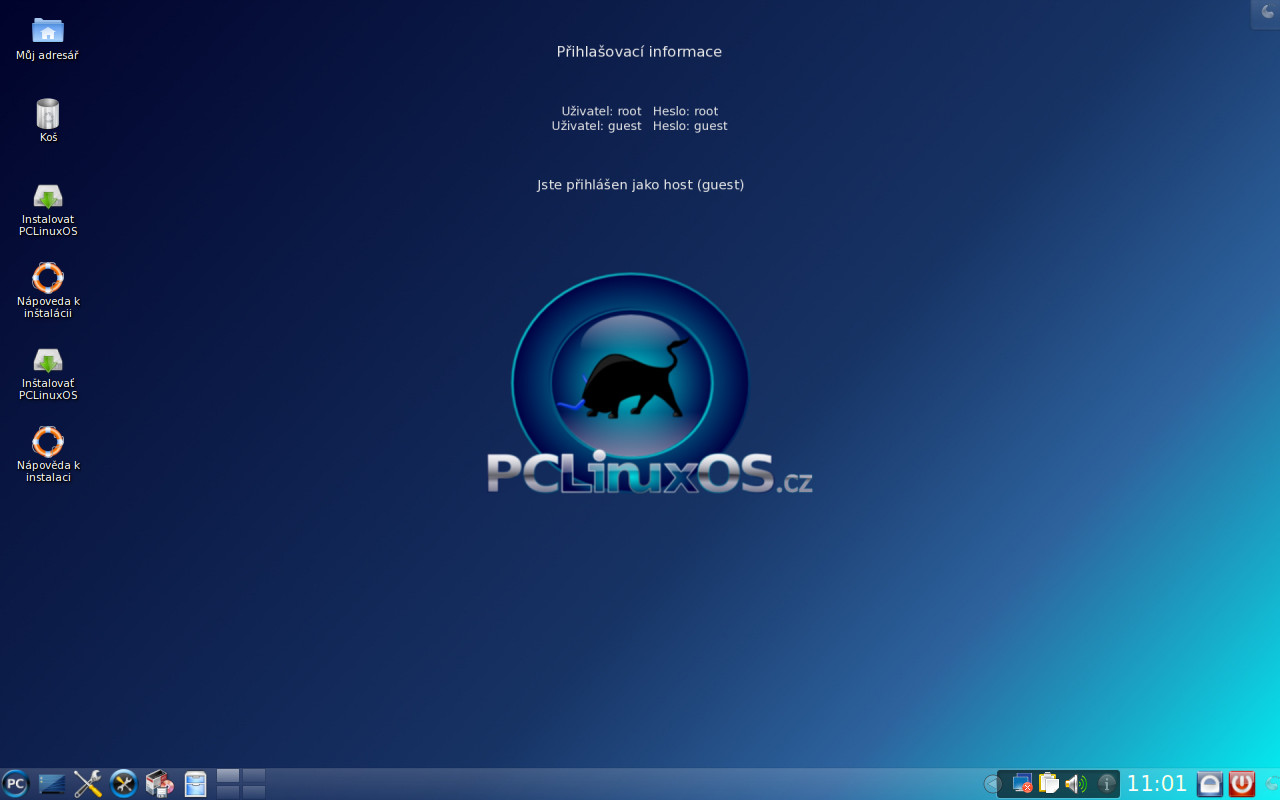Open the clipboard tray icon

(1049, 784)
